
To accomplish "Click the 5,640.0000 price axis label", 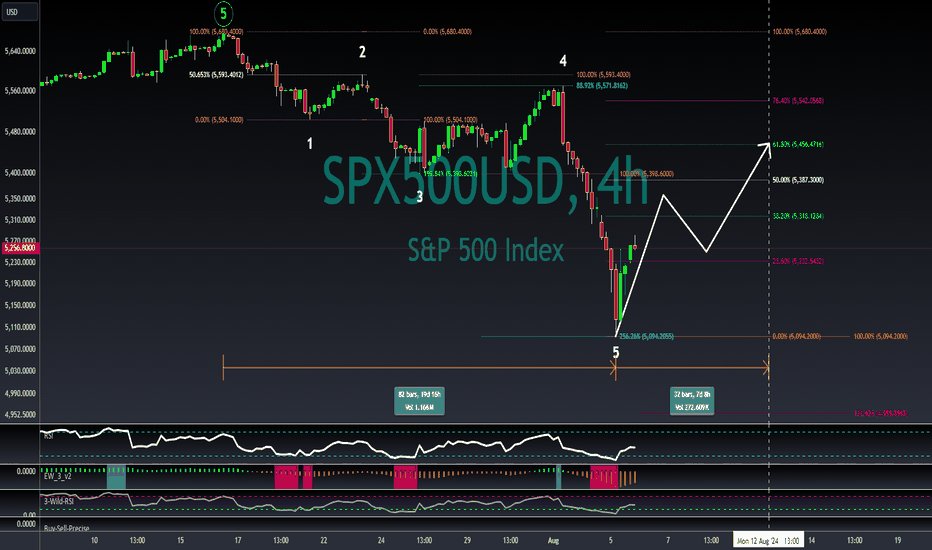I will [20, 51].
